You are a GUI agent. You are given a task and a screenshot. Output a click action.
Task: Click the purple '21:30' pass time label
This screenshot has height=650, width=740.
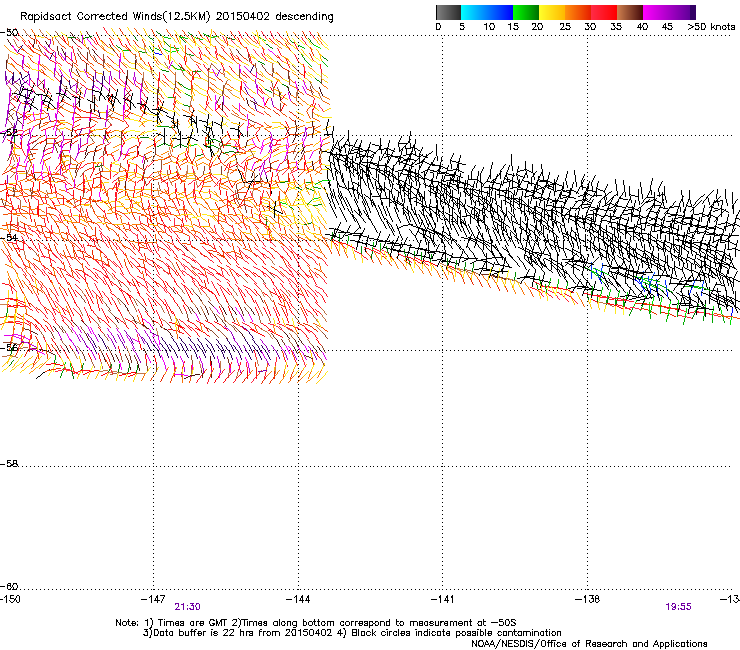click(x=187, y=607)
